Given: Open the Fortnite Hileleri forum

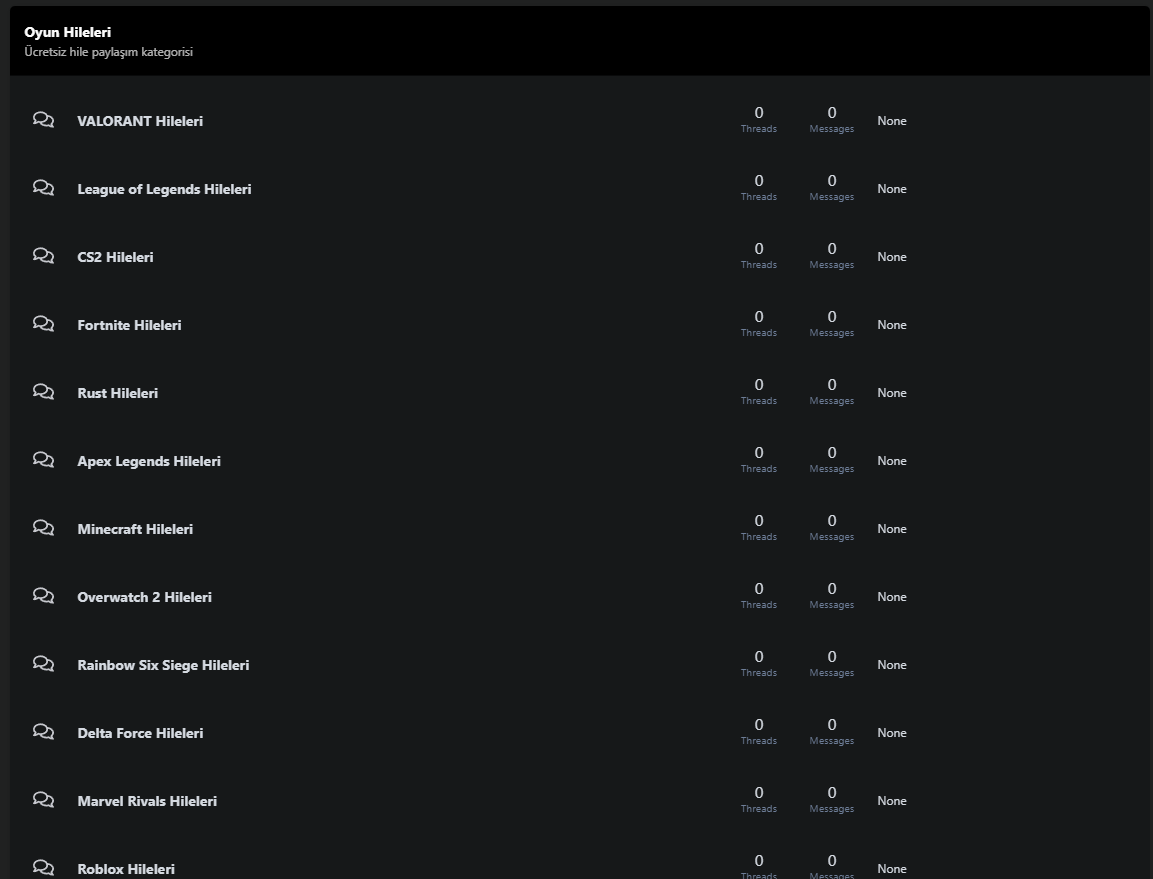Looking at the screenshot, I should click(129, 325).
